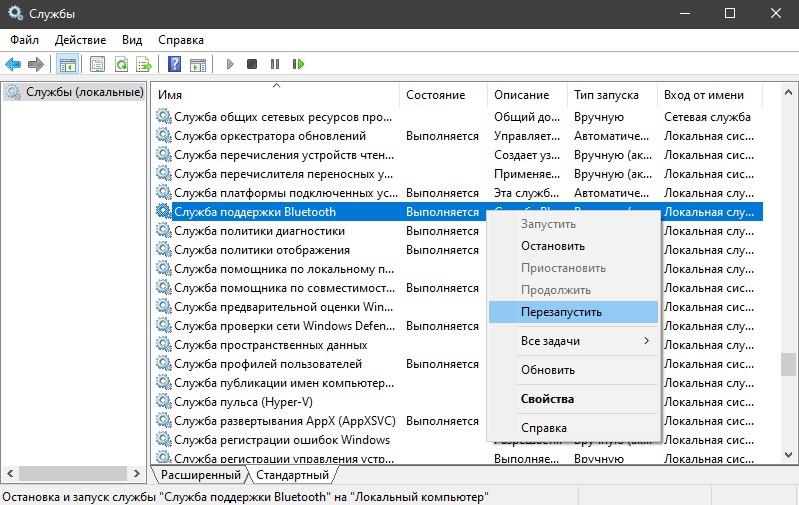Click gear icon of Служба пространственных данных

pos(164,344)
